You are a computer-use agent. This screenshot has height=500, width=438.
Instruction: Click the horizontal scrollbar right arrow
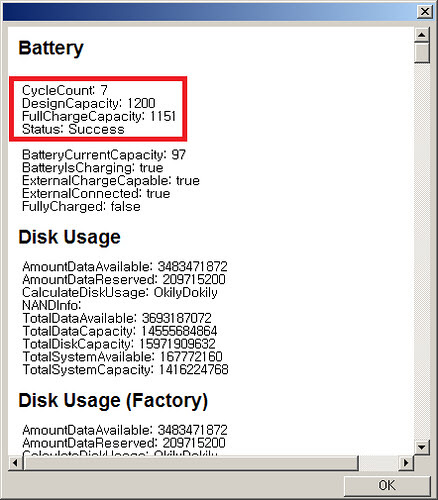[406, 463]
